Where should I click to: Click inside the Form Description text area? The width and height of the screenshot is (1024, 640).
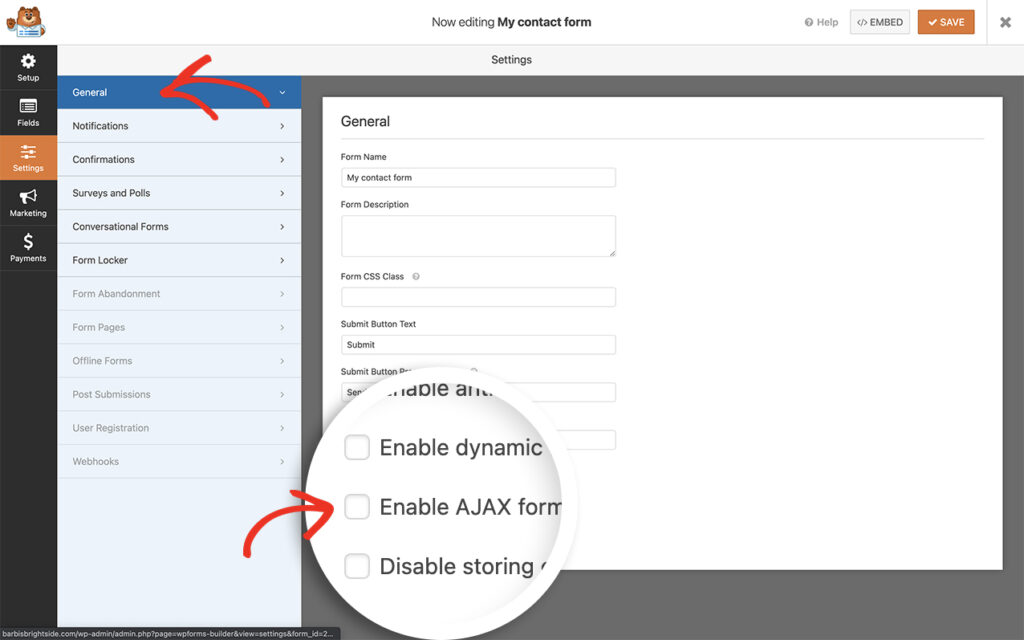478,236
